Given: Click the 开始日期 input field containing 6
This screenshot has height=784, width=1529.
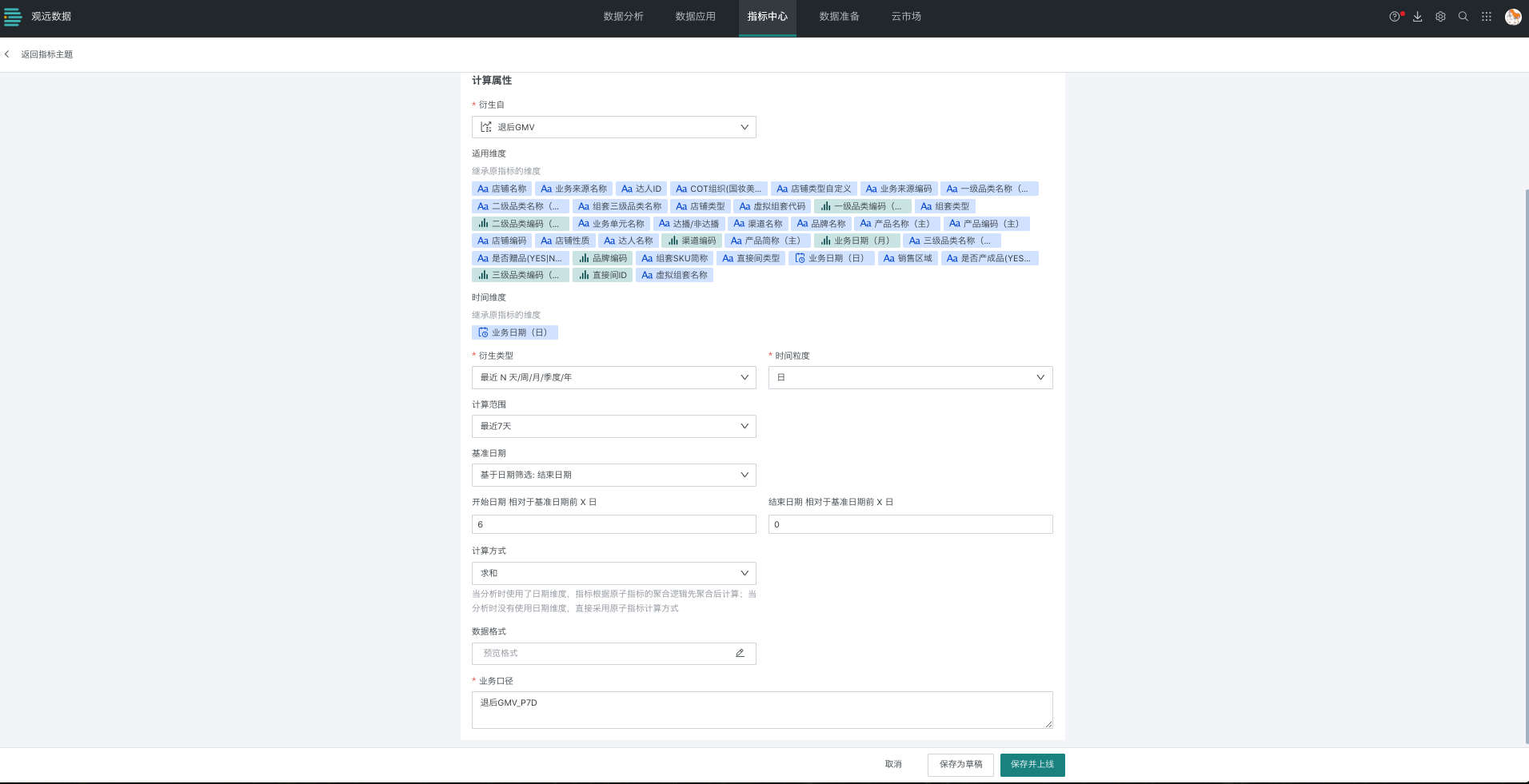Looking at the screenshot, I should pyautogui.click(x=613, y=524).
